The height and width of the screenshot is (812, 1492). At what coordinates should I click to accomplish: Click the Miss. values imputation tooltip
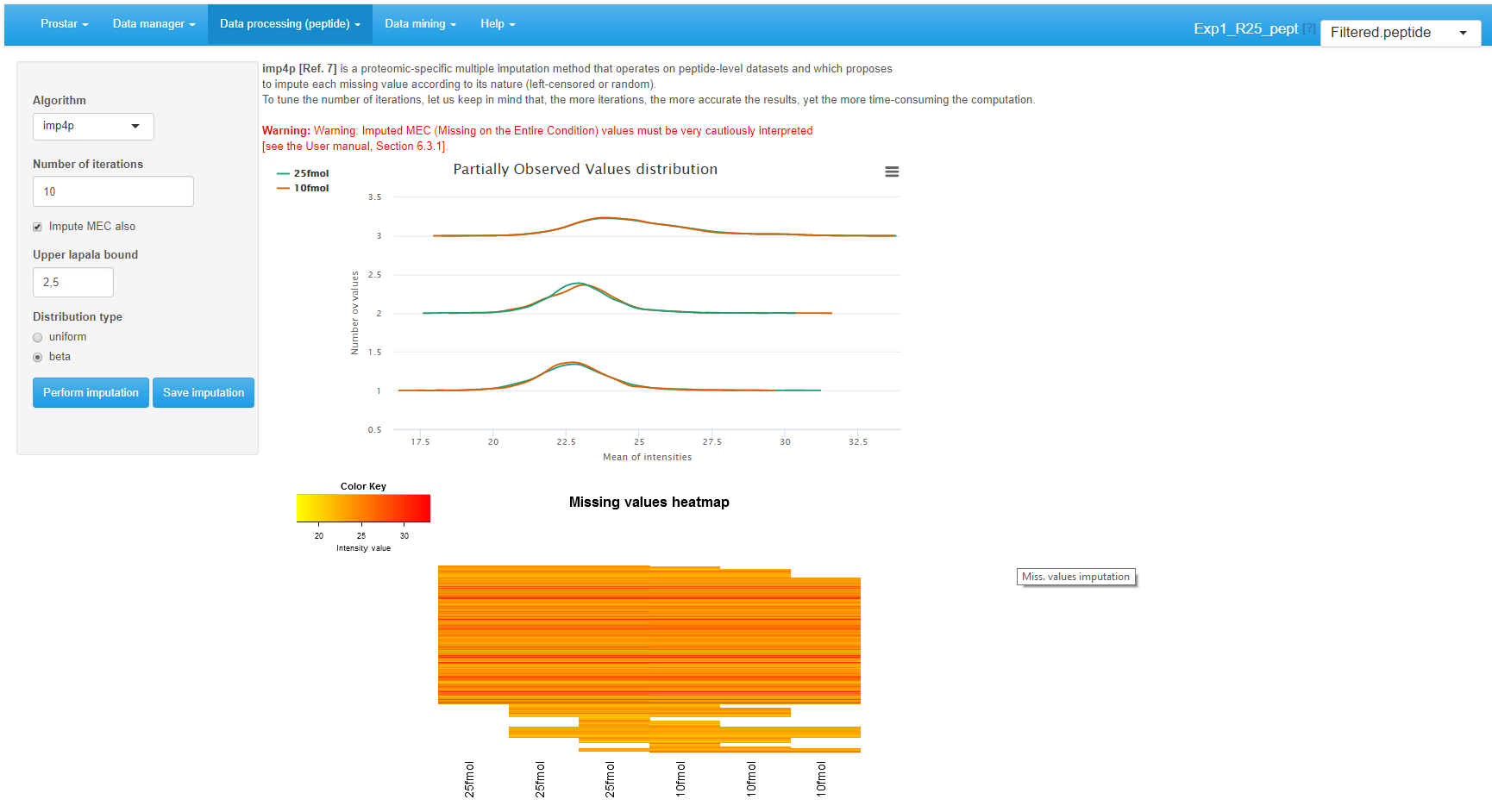click(x=1075, y=576)
